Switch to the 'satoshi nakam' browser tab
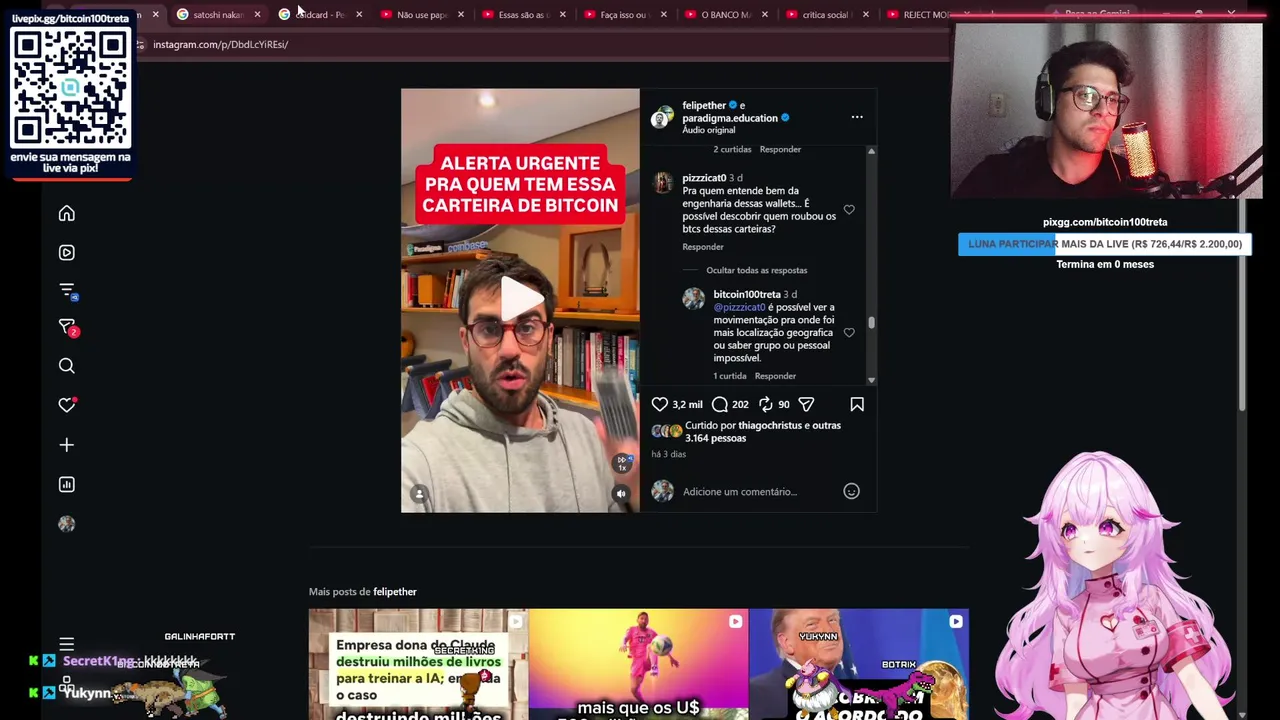This screenshot has height=720, width=1280. tap(217, 14)
